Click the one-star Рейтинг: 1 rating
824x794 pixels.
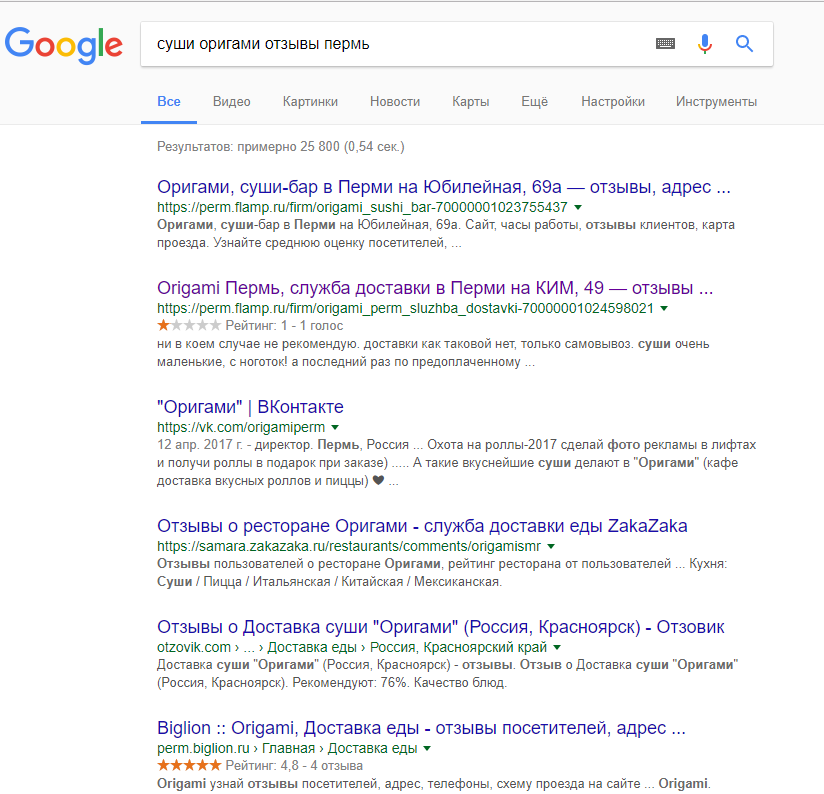[x=250, y=326]
